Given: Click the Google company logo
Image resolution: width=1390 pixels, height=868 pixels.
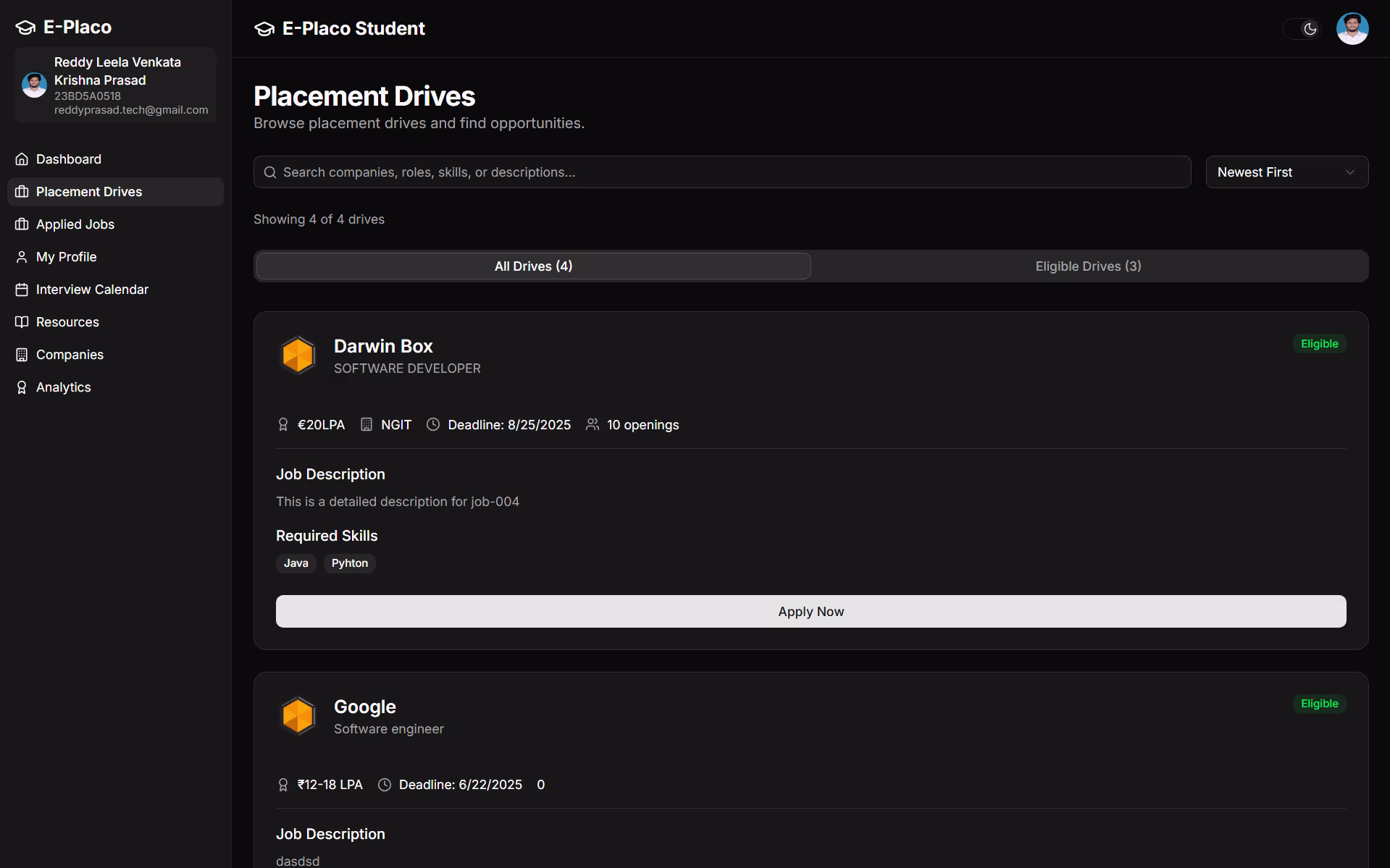Looking at the screenshot, I should [x=298, y=715].
